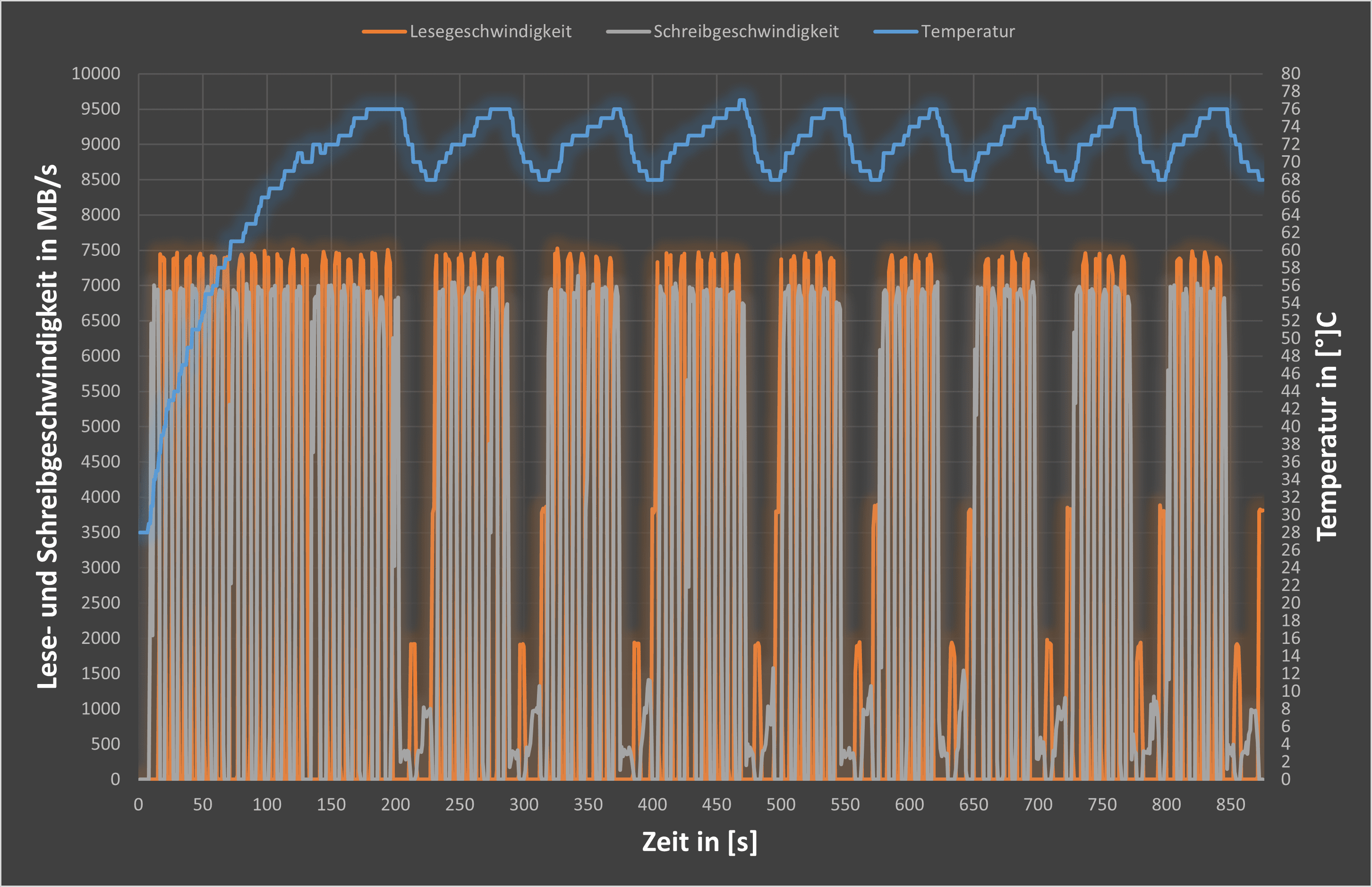Click the right axis value 16
Screen dimensions: 1372x887
click(1291, 638)
